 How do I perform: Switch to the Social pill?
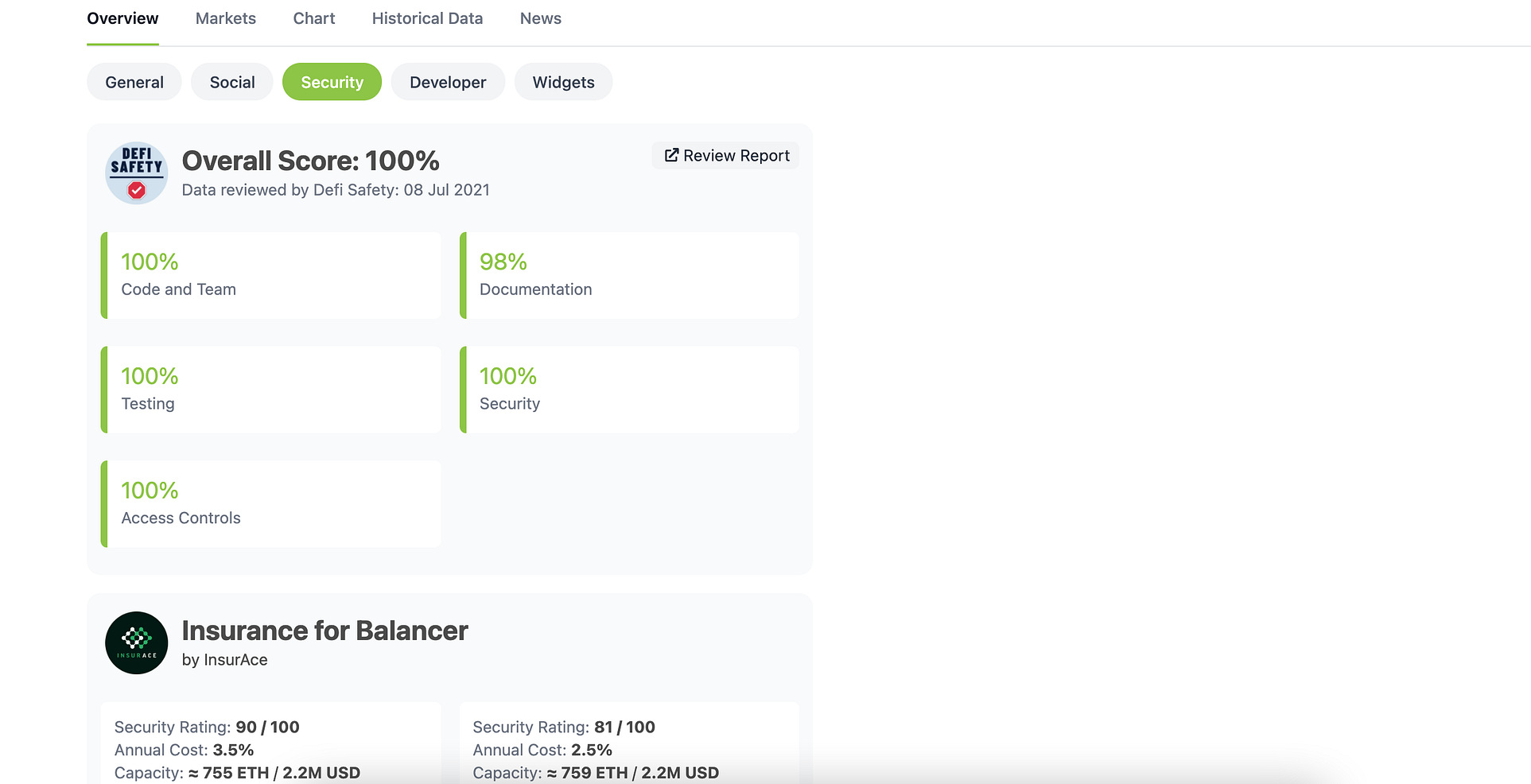coord(232,82)
